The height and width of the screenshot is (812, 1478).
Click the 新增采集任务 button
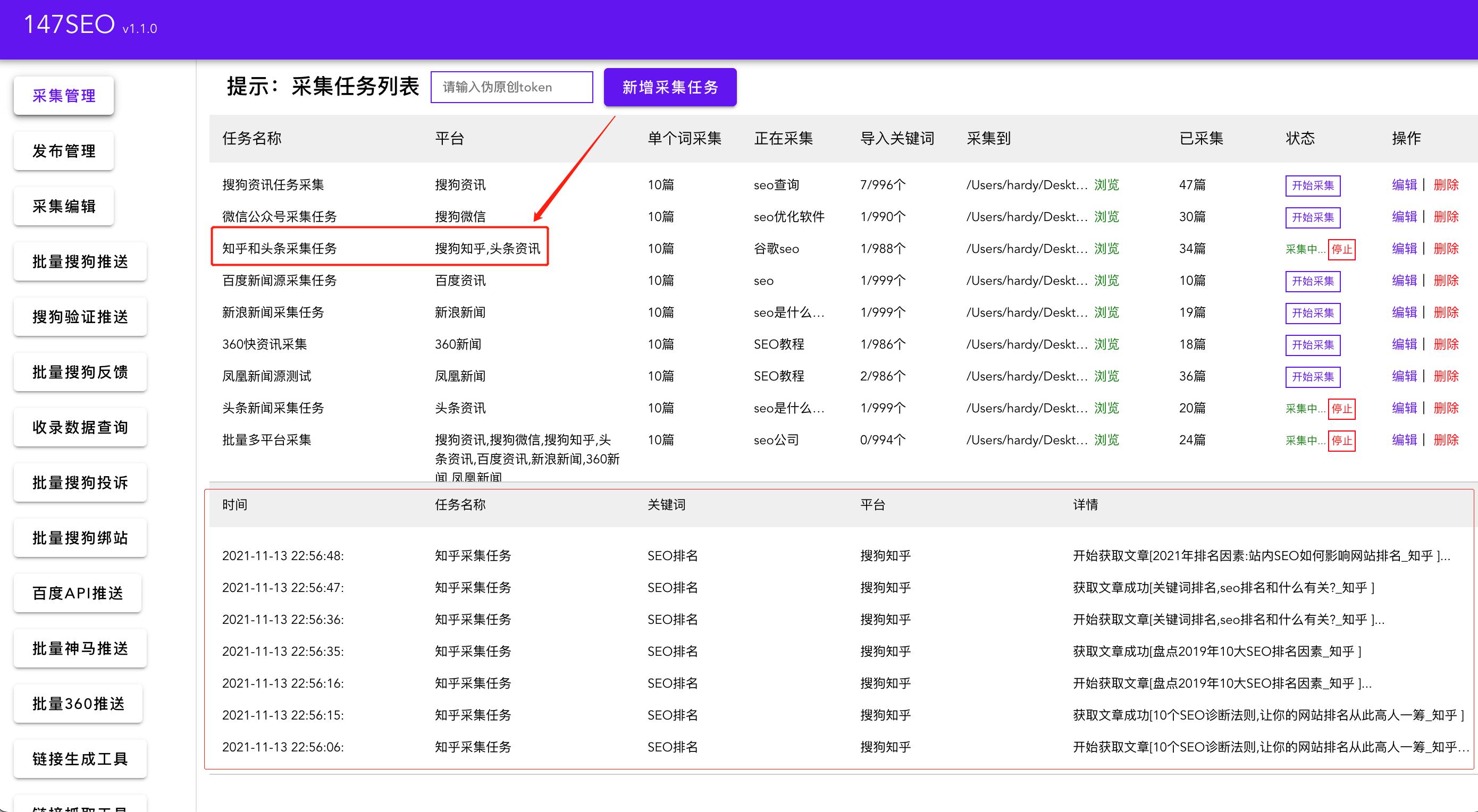[x=670, y=87]
